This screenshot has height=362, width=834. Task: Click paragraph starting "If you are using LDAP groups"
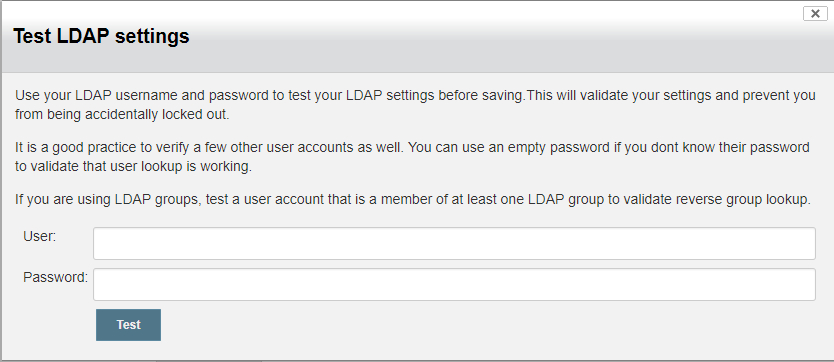pyautogui.click(x=413, y=200)
